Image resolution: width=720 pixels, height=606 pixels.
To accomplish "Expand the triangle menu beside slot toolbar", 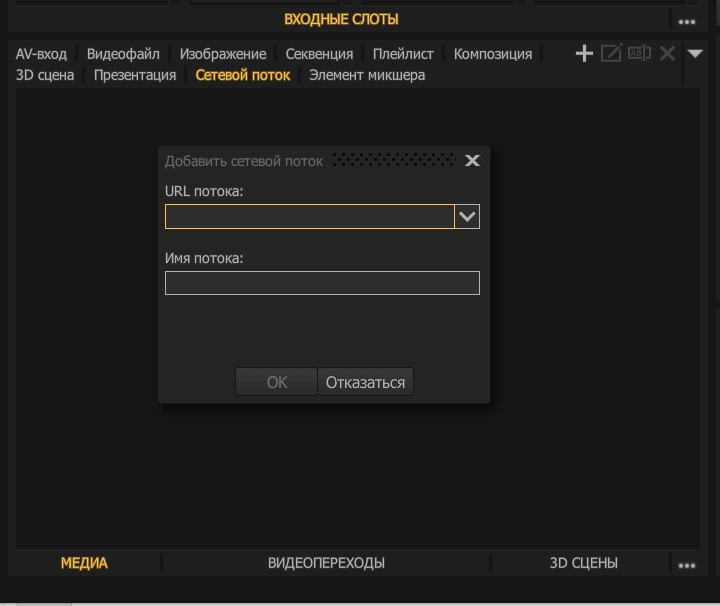I will click(695, 54).
